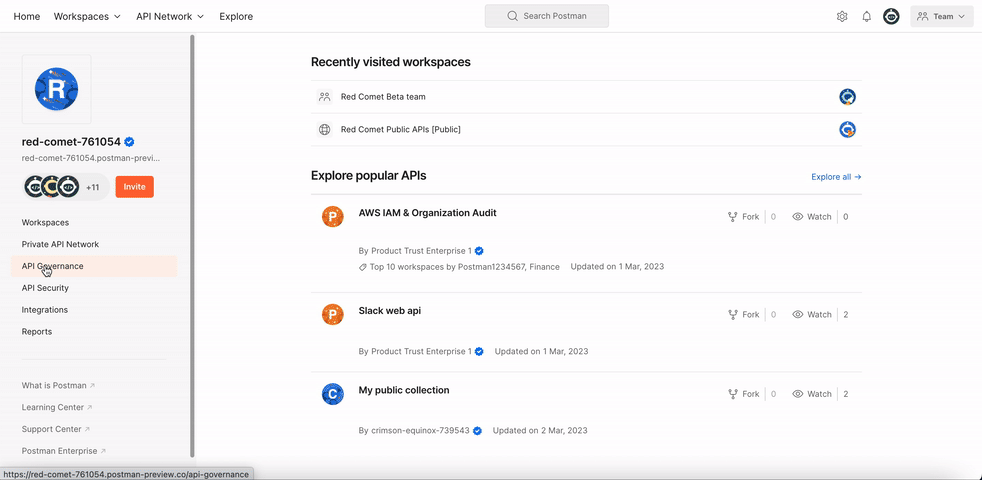The height and width of the screenshot is (480, 982).
Task: Click publisher avatar of AWS IAM & Organization Audit
Action: [x=333, y=217]
